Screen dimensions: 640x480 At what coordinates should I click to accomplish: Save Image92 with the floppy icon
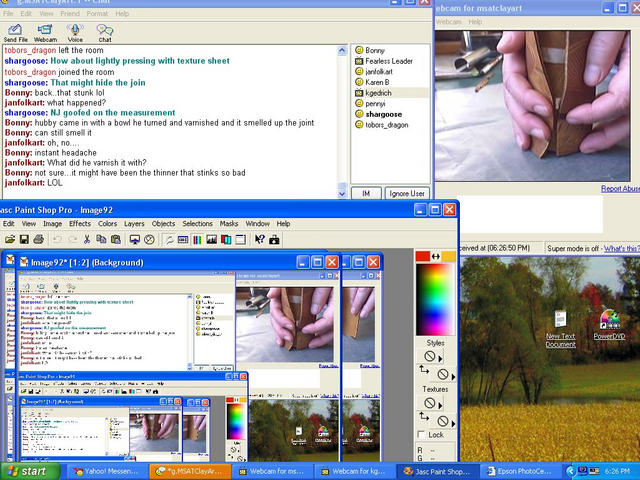[x=24, y=240]
